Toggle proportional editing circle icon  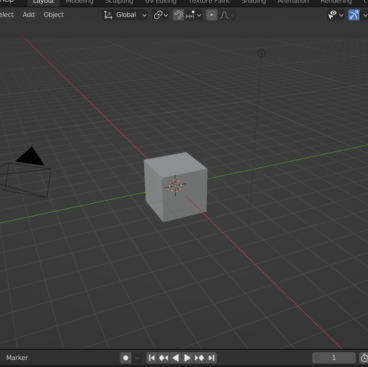pyautogui.click(x=212, y=15)
